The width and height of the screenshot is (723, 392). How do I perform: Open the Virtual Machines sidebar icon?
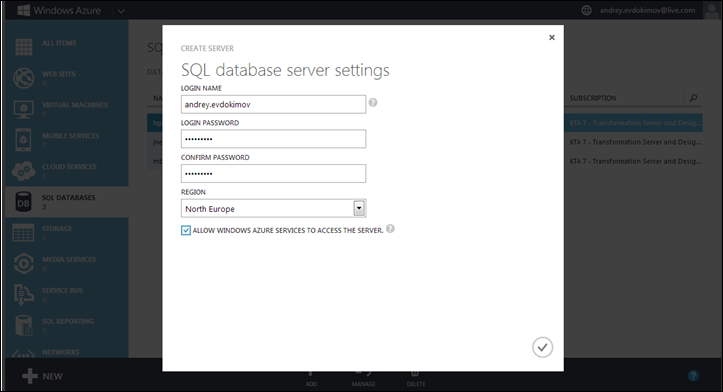point(24,109)
